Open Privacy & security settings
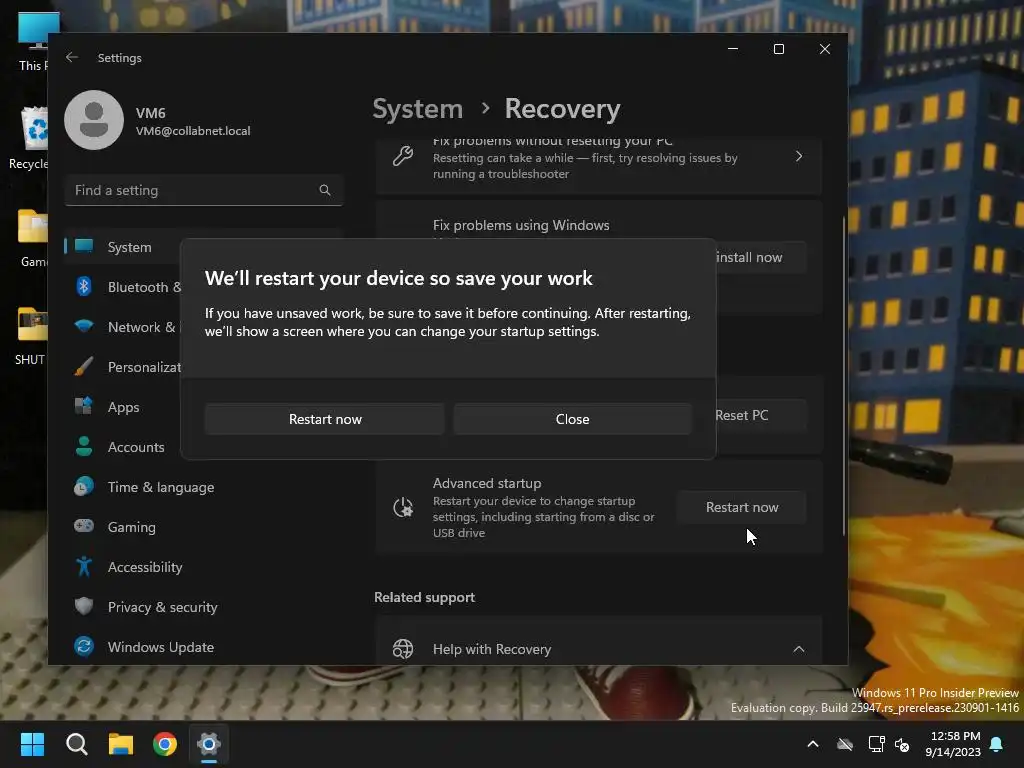 [x=204, y=607]
